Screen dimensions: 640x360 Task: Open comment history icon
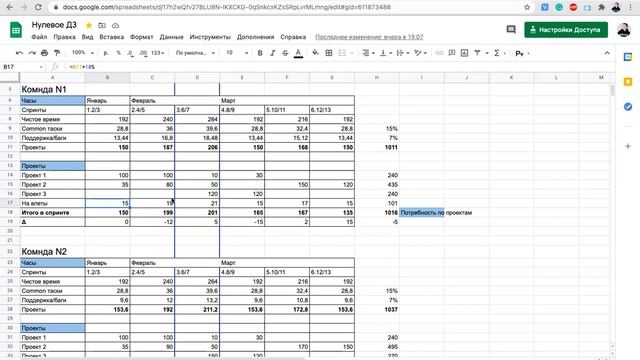[x=511, y=29]
